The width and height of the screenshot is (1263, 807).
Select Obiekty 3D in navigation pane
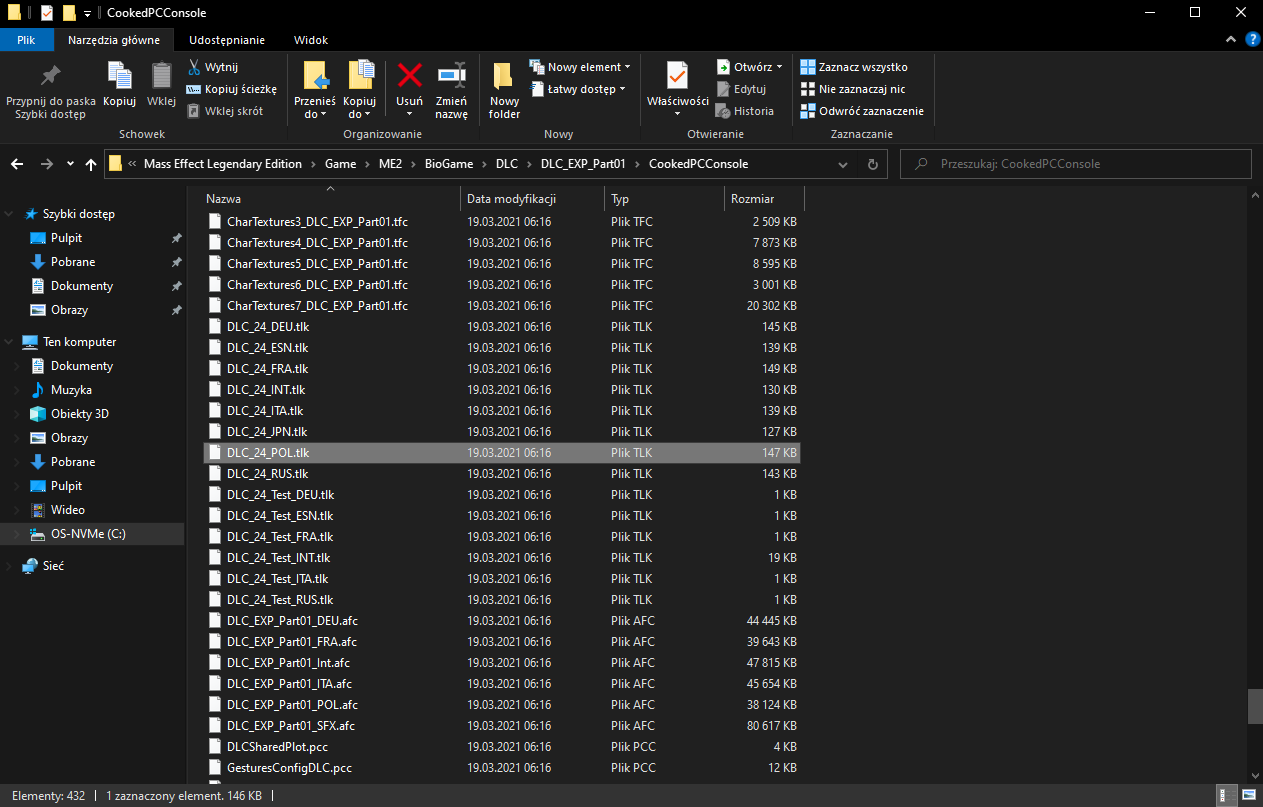coord(80,414)
